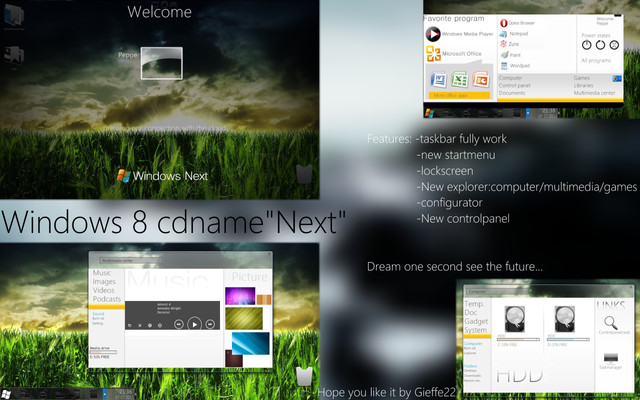
Task: Open the Controlpanel magnifier link icon
Action: (611, 323)
